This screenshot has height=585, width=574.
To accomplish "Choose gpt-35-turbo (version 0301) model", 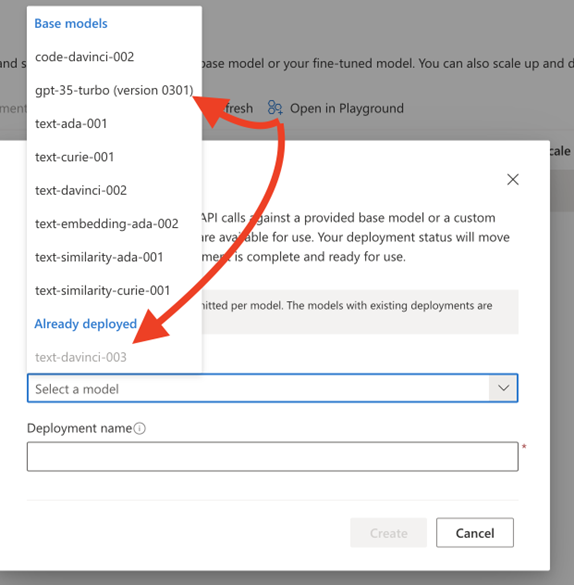I will [x=115, y=90].
